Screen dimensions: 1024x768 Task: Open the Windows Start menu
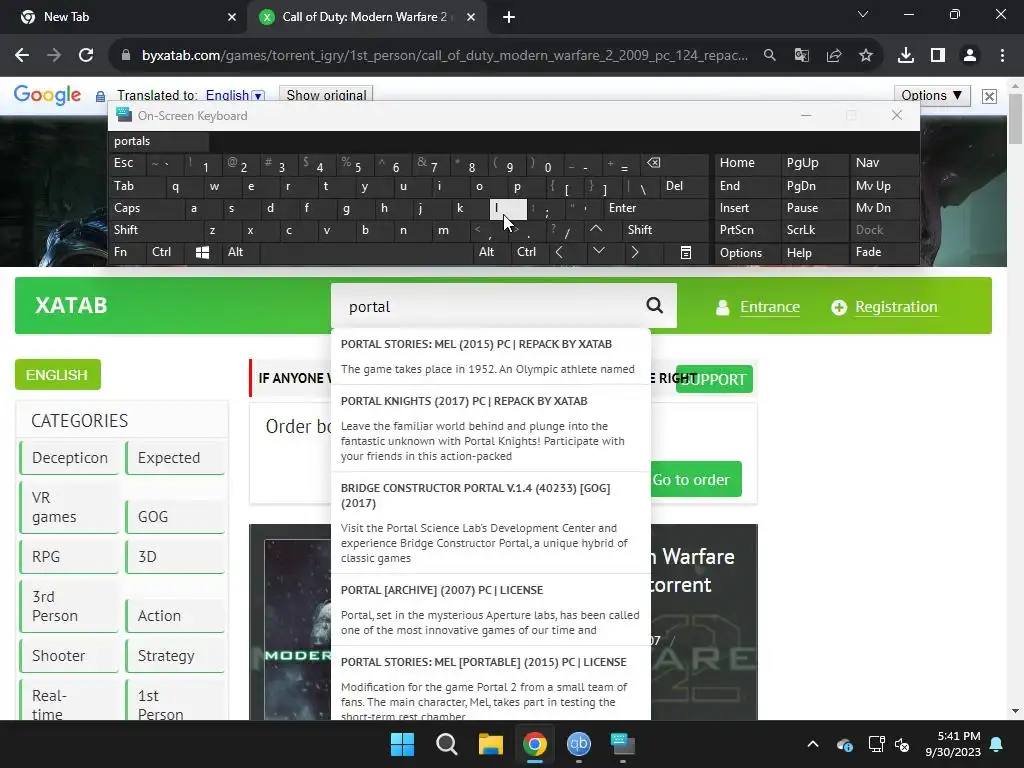tap(402, 744)
